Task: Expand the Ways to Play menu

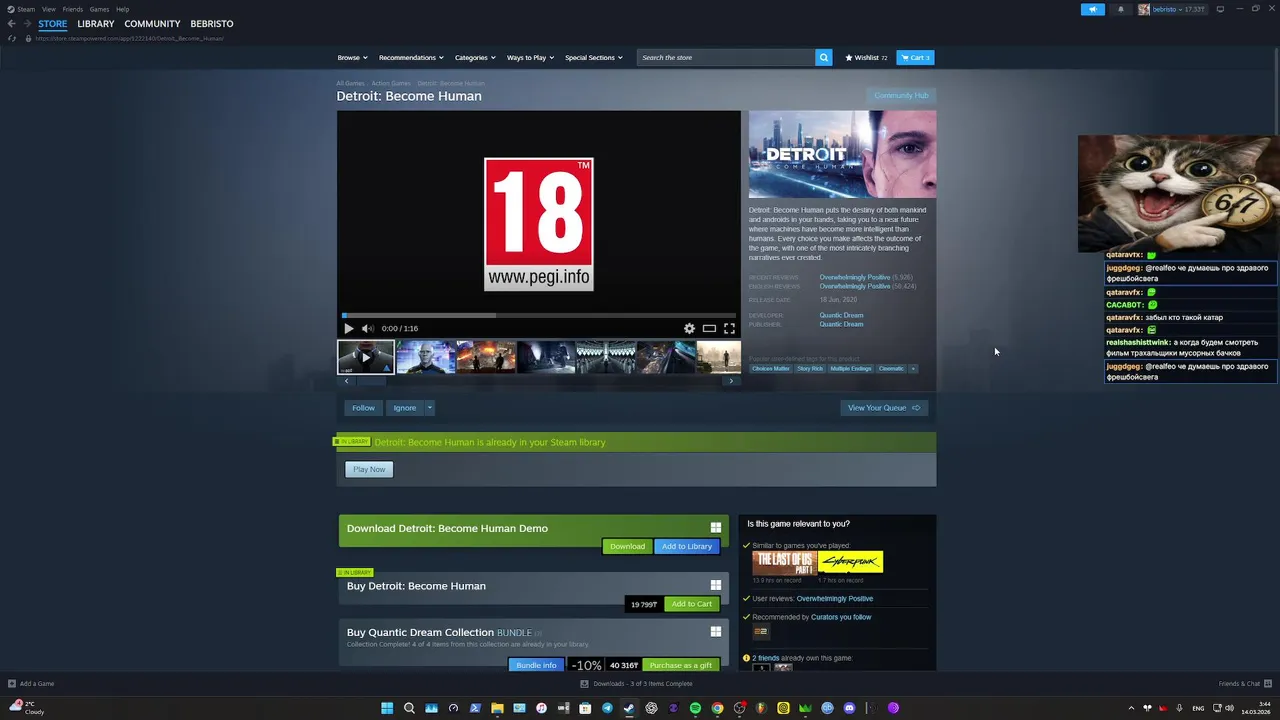Action: [x=530, y=57]
